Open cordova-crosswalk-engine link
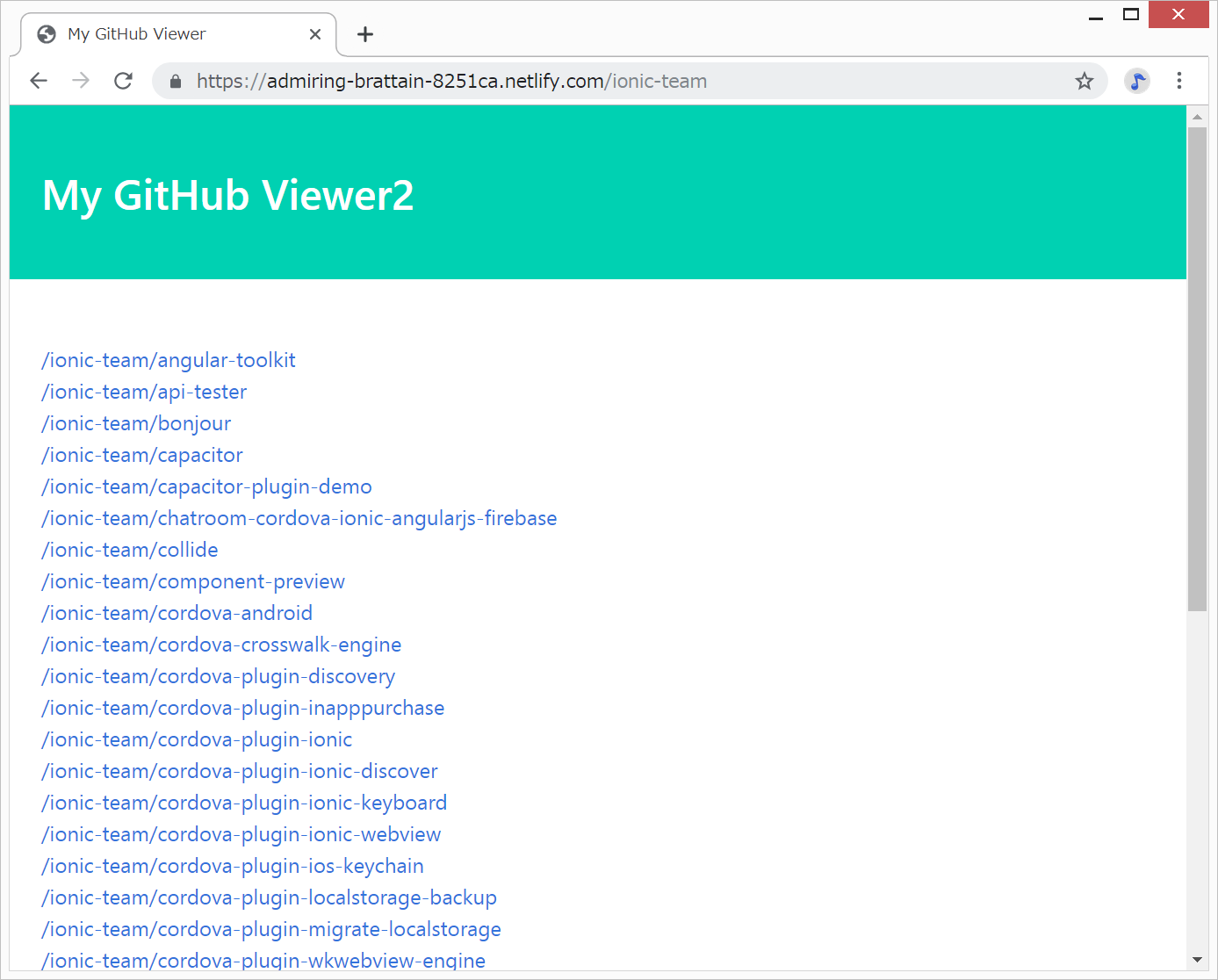 (221, 645)
